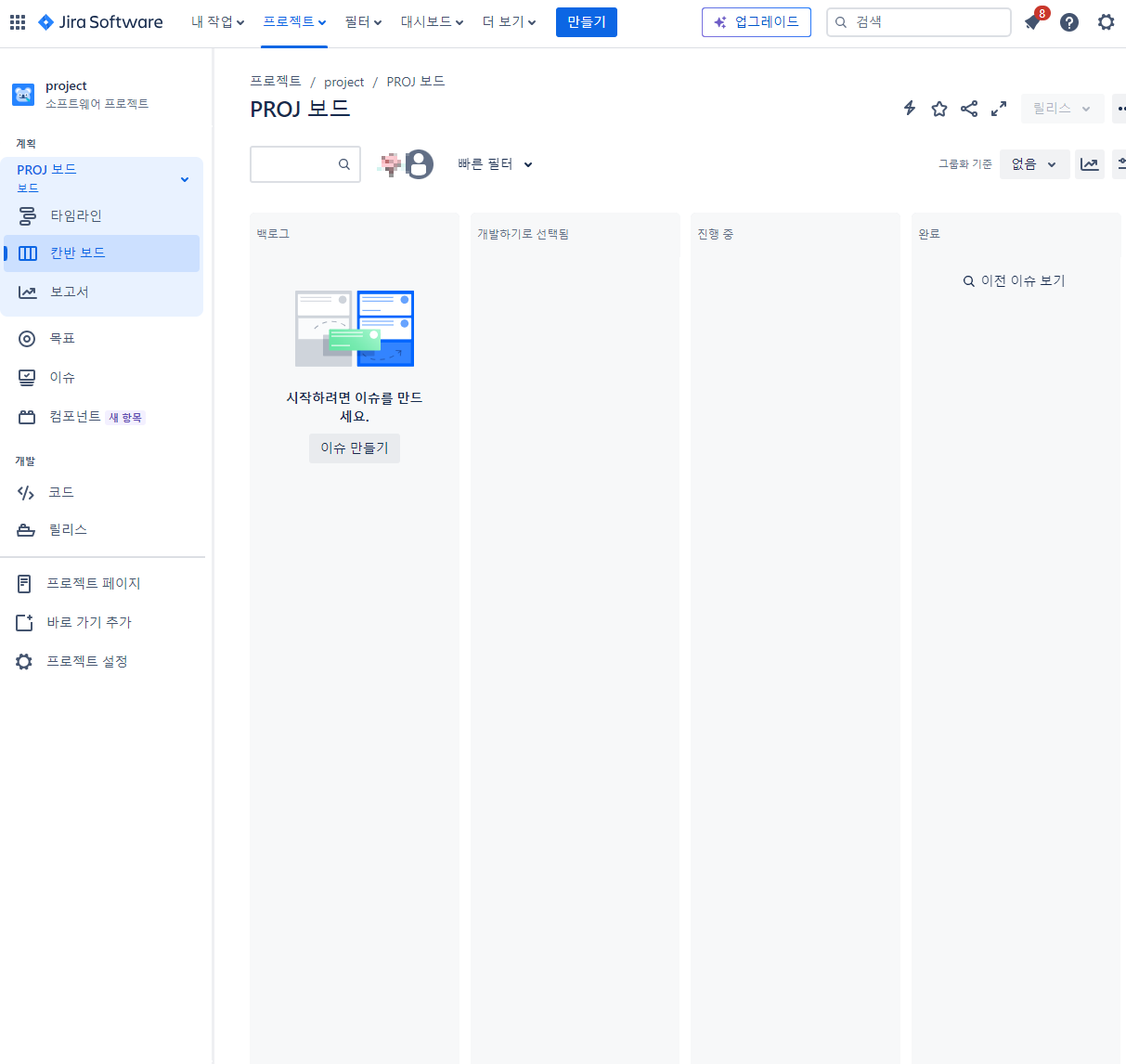This screenshot has height=1064, width=1126.
Task: Click the share board icon
Action: (969, 109)
